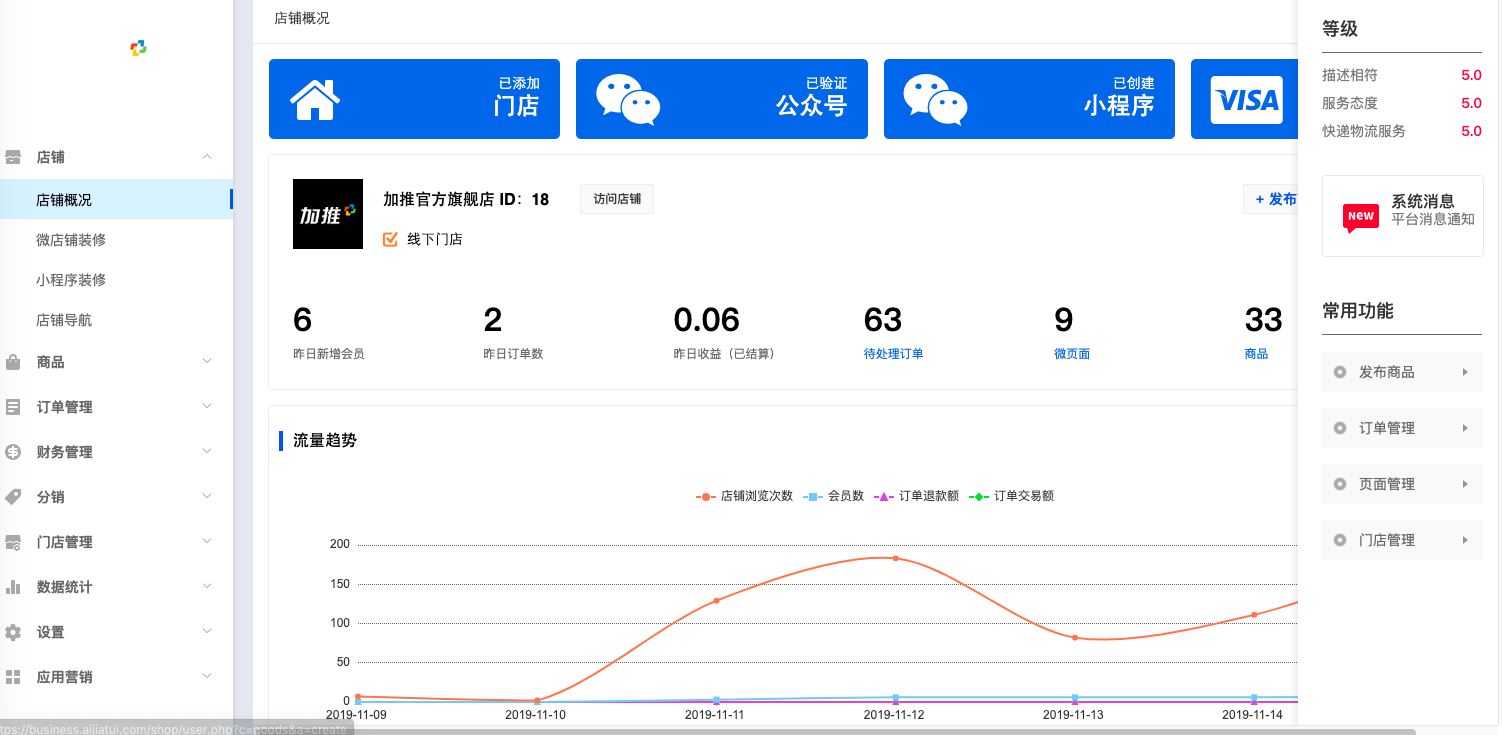
Task: Click the WeChat icon on 公众号 card
Action: (x=628, y=99)
